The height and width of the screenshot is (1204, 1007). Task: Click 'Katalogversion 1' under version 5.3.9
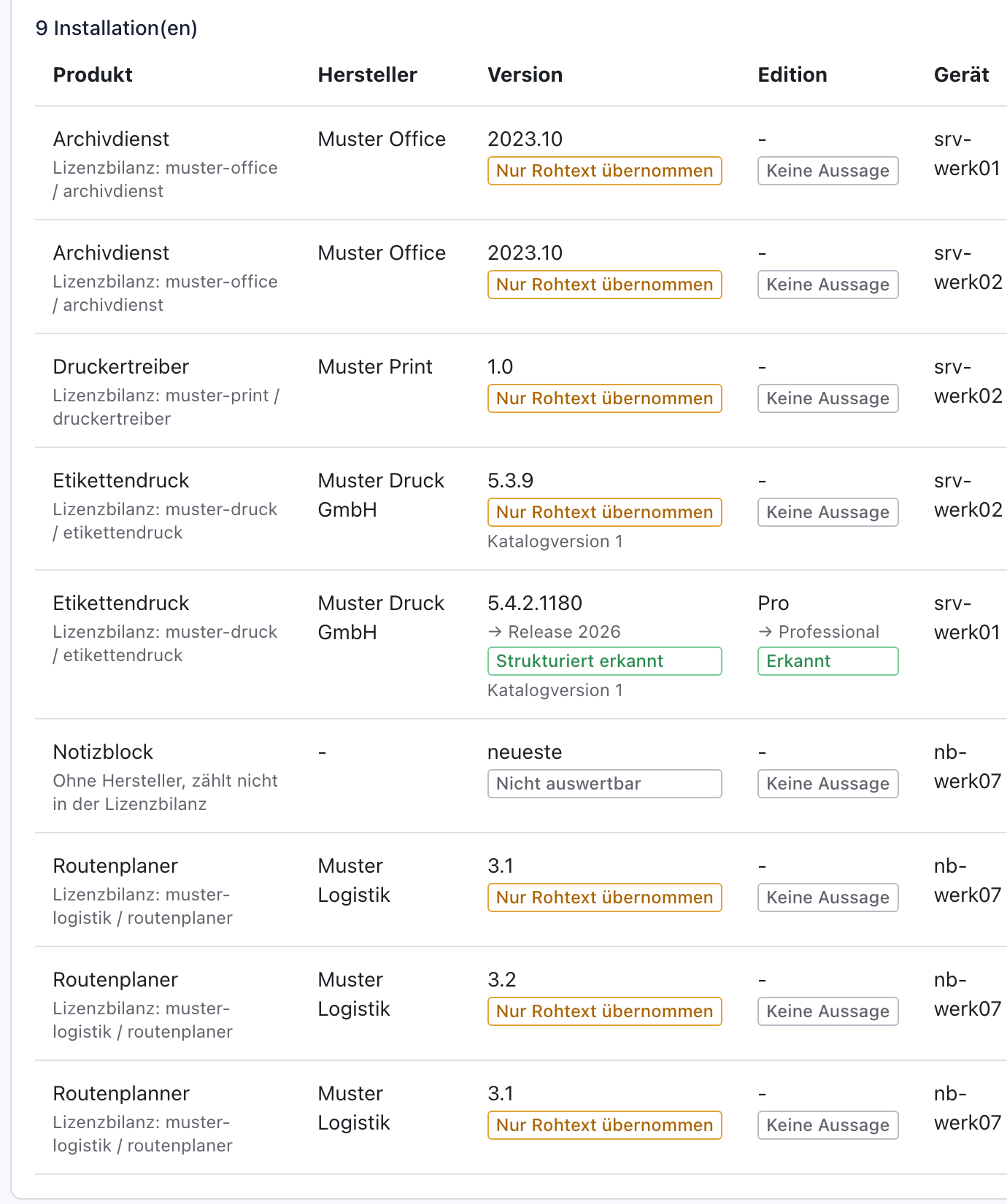tap(555, 541)
